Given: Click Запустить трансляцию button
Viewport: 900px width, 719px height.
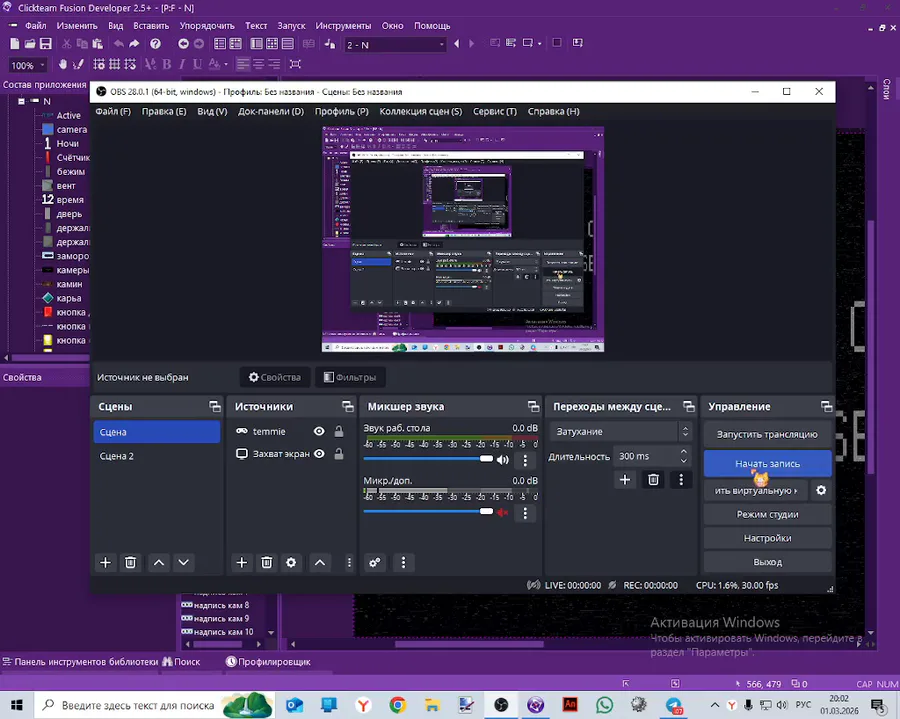Looking at the screenshot, I should [x=767, y=434].
